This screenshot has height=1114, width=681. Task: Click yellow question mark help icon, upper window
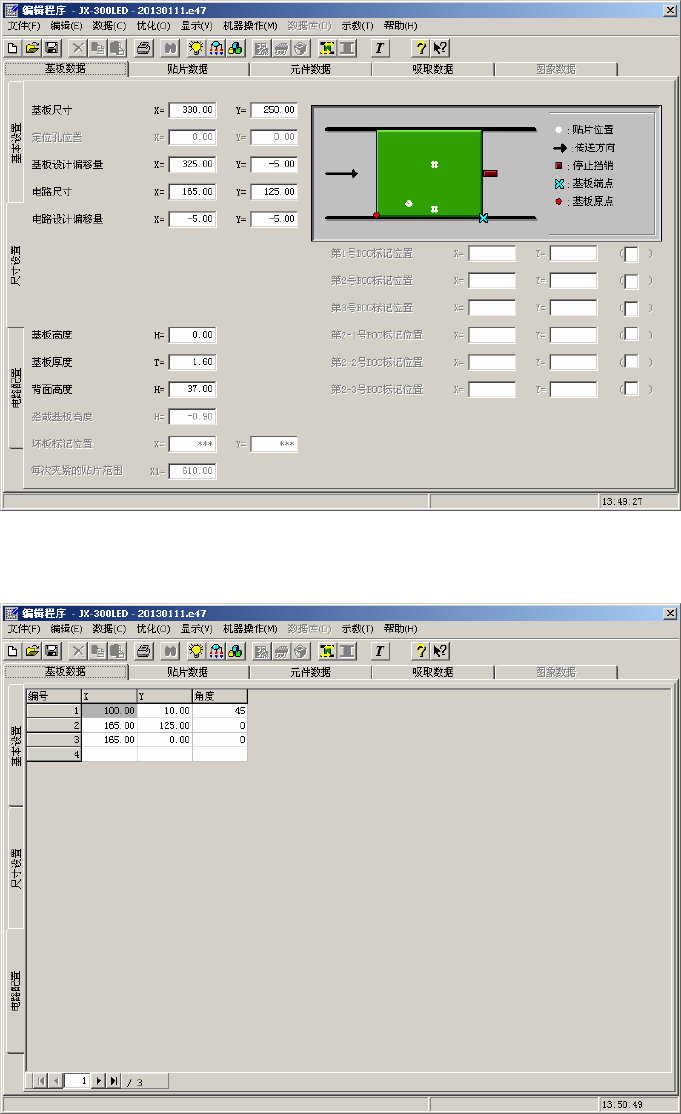point(420,48)
